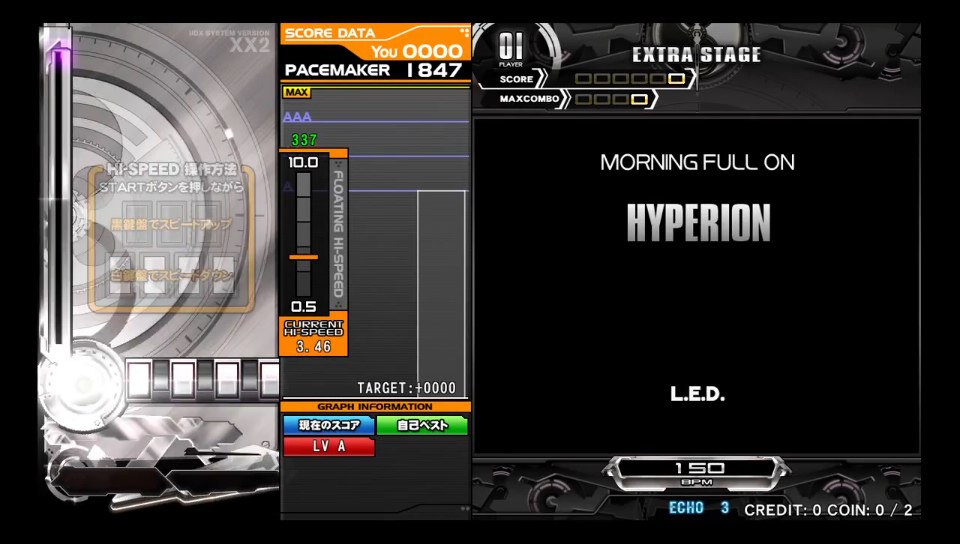Click the purple groove gauge bar
This screenshot has height=544, width=960.
(x=60, y=196)
